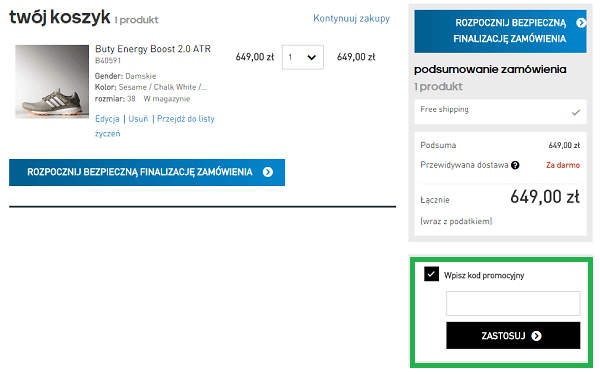Remove the item with the Usuń link
The image size is (600, 374).
tap(138, 119)
